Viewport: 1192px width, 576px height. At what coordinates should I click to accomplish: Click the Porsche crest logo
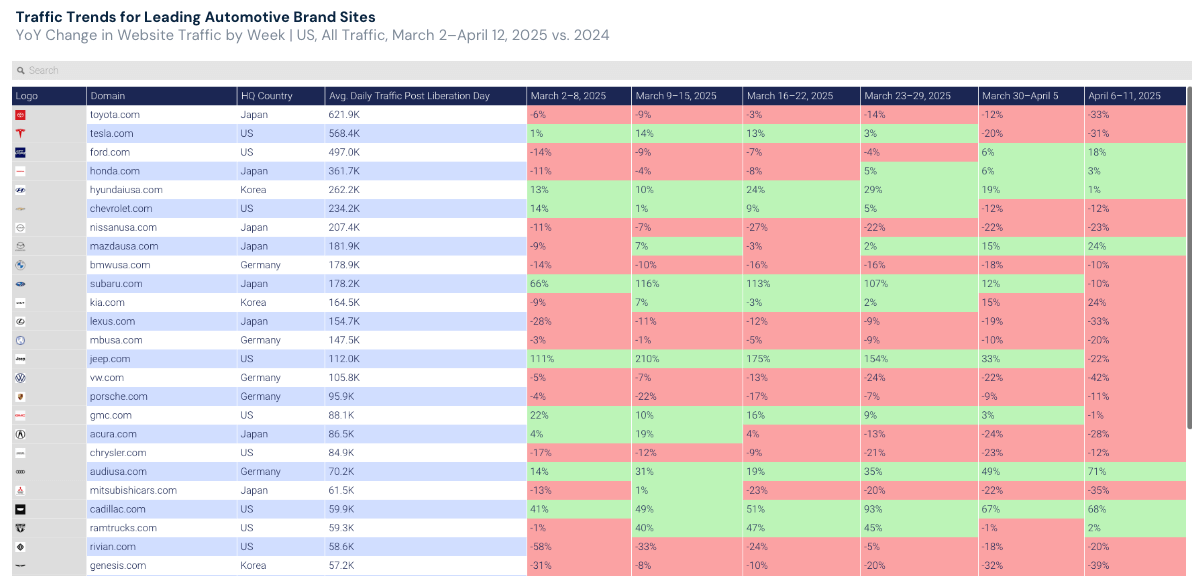point(22,396)
